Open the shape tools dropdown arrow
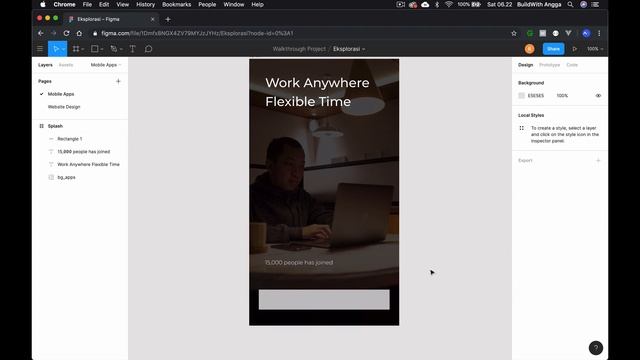Image resolution: width=640 pixels, height=360 pixels. (102, 49)
